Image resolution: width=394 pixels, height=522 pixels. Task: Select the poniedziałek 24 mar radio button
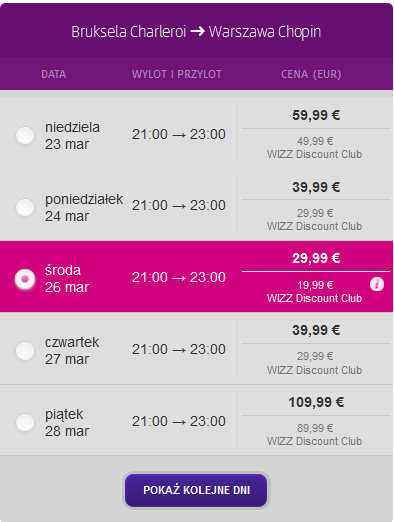[25, 207]
